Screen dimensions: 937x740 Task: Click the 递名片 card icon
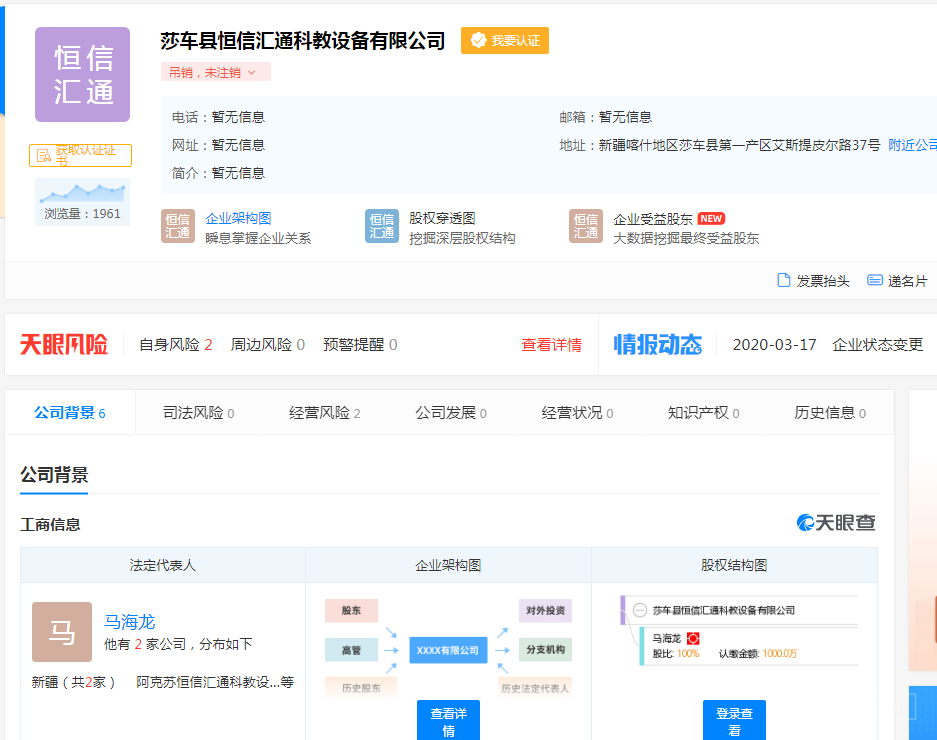(x=875, y=281)
